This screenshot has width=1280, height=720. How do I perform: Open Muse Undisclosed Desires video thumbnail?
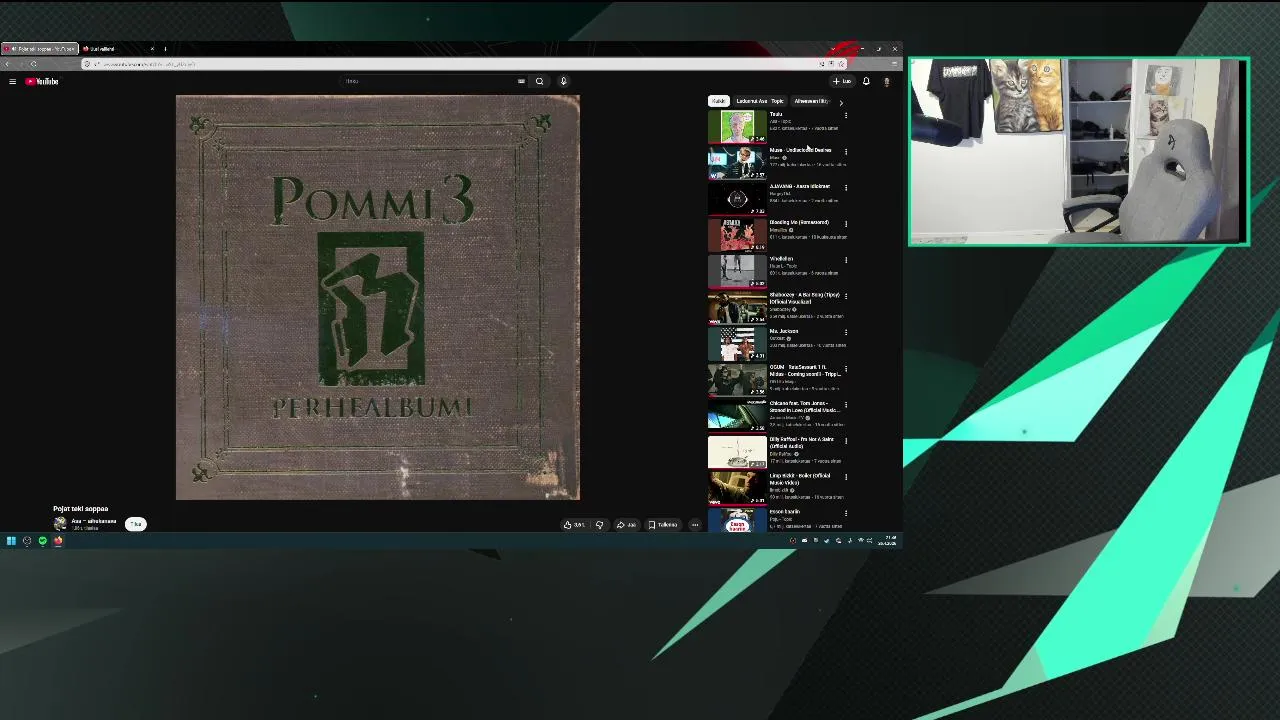click(x=737, y=163)
